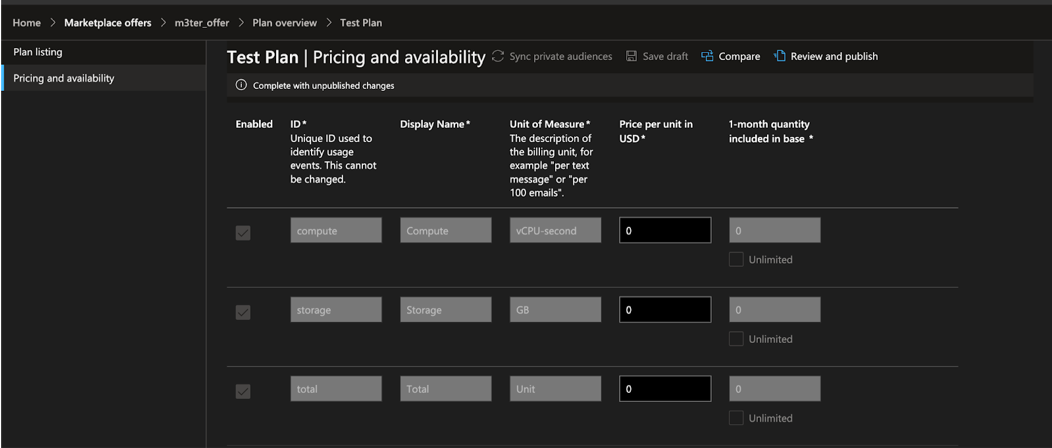The width and height of the screenshot is (1052, 448).
Task: Click the Sync private audiences refresh icon
Action: tap(498, 57)
